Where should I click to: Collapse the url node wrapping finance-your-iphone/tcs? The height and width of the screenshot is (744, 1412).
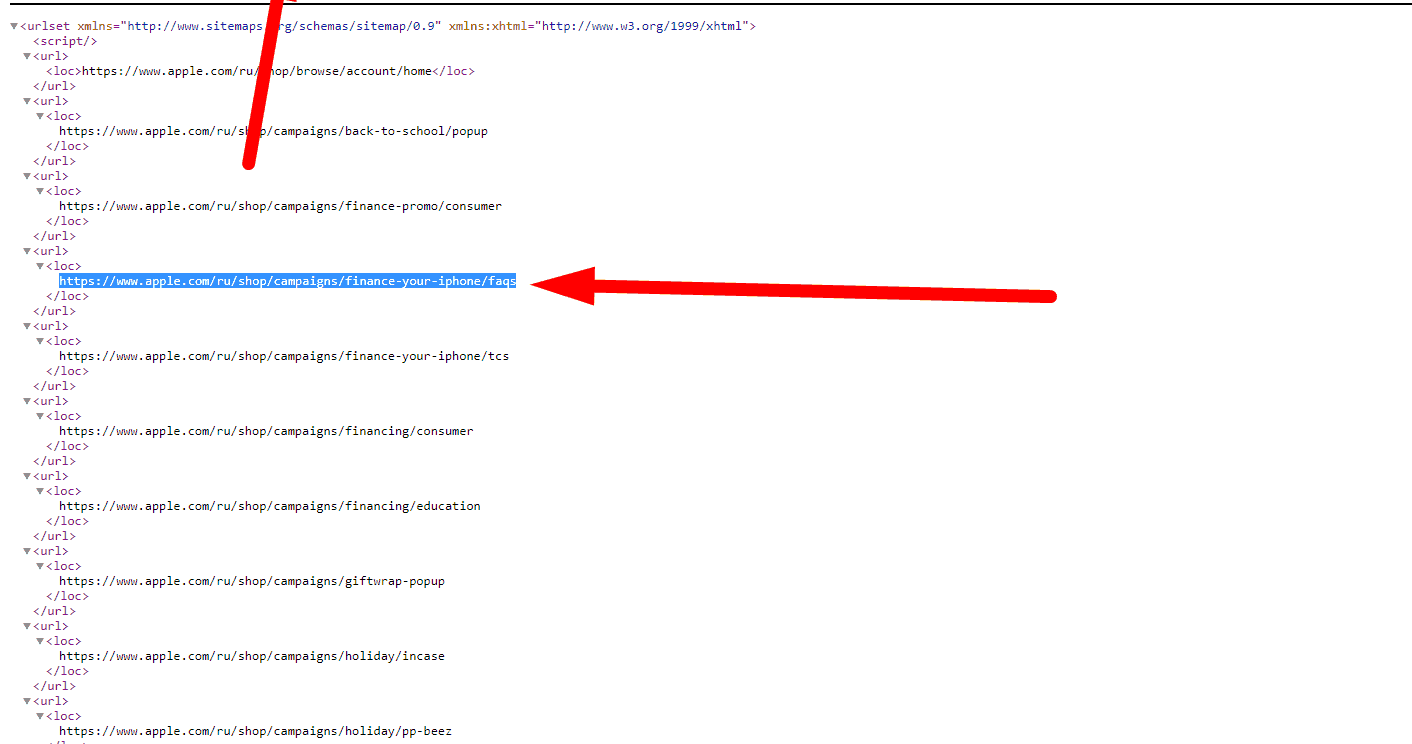(x=28, y=326)
